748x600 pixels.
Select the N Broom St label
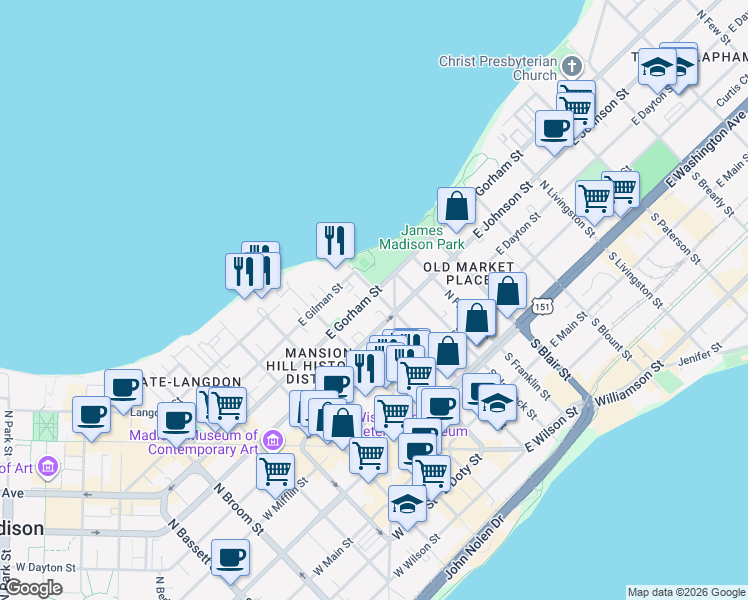pos(239,508)
